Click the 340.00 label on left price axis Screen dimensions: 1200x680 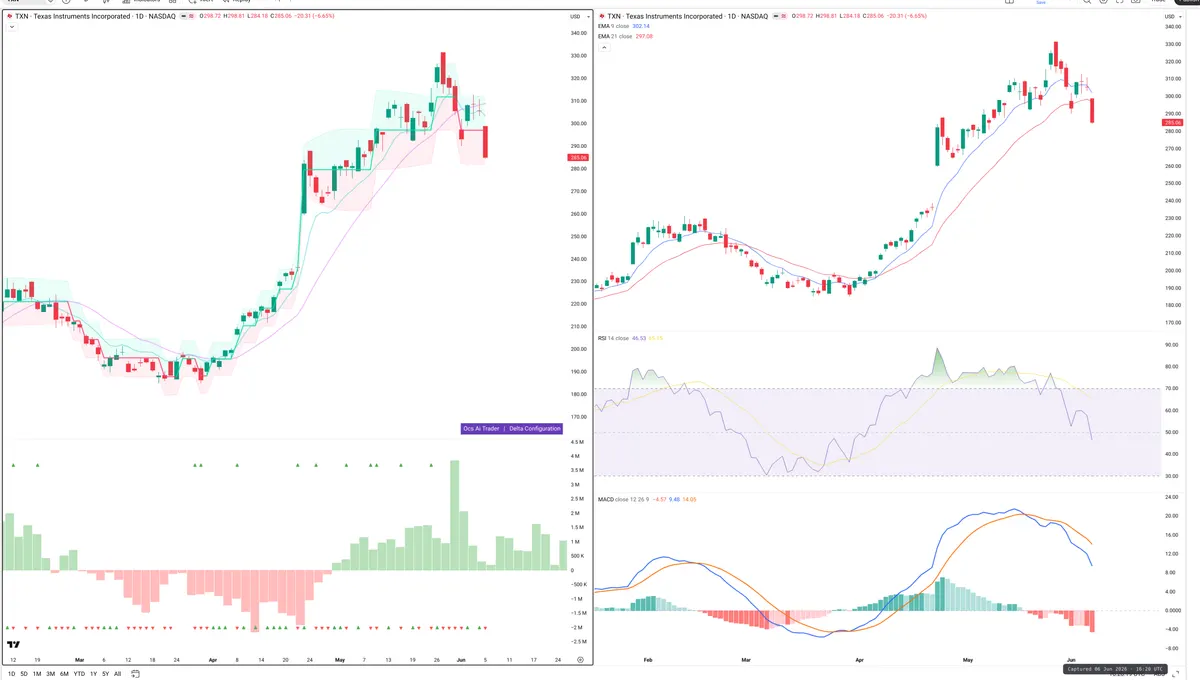coord(578,33)
